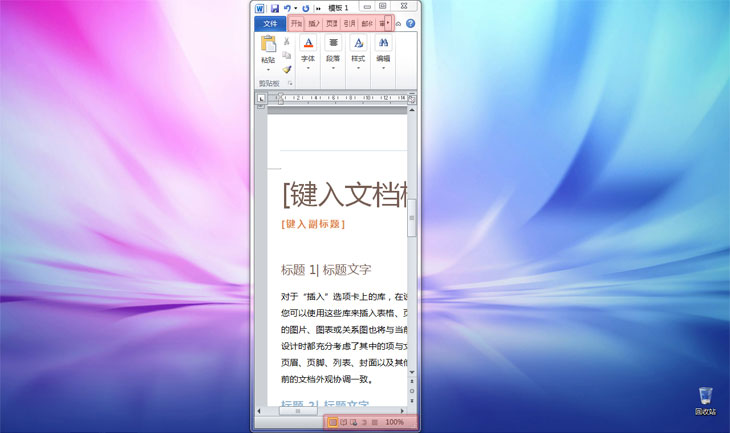Open the Recycle Bin on desktop
Viewport: 730px width, 433px height.
click(x=705, y=400)
